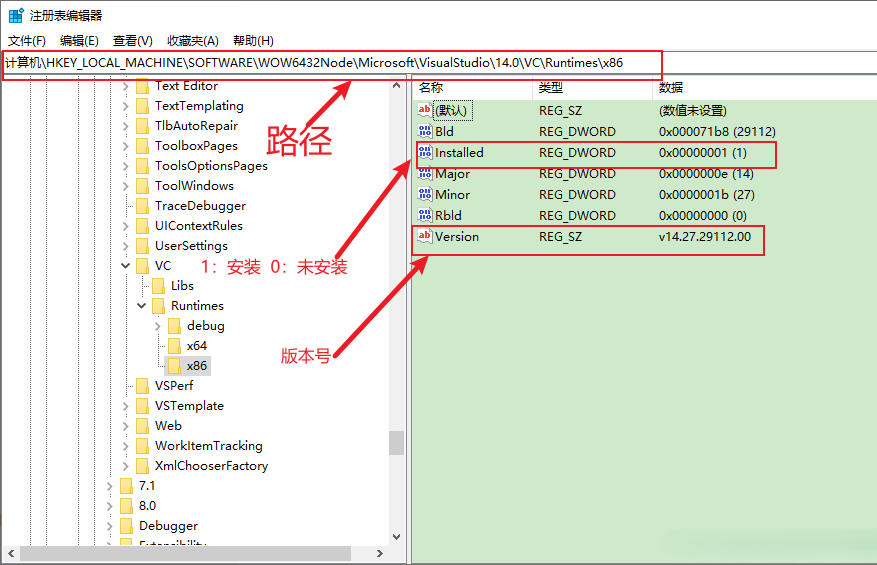Select the 7.1 tree item
This screenshot has height=565, width=877.
pyautogui.click(x=147, y=486)
